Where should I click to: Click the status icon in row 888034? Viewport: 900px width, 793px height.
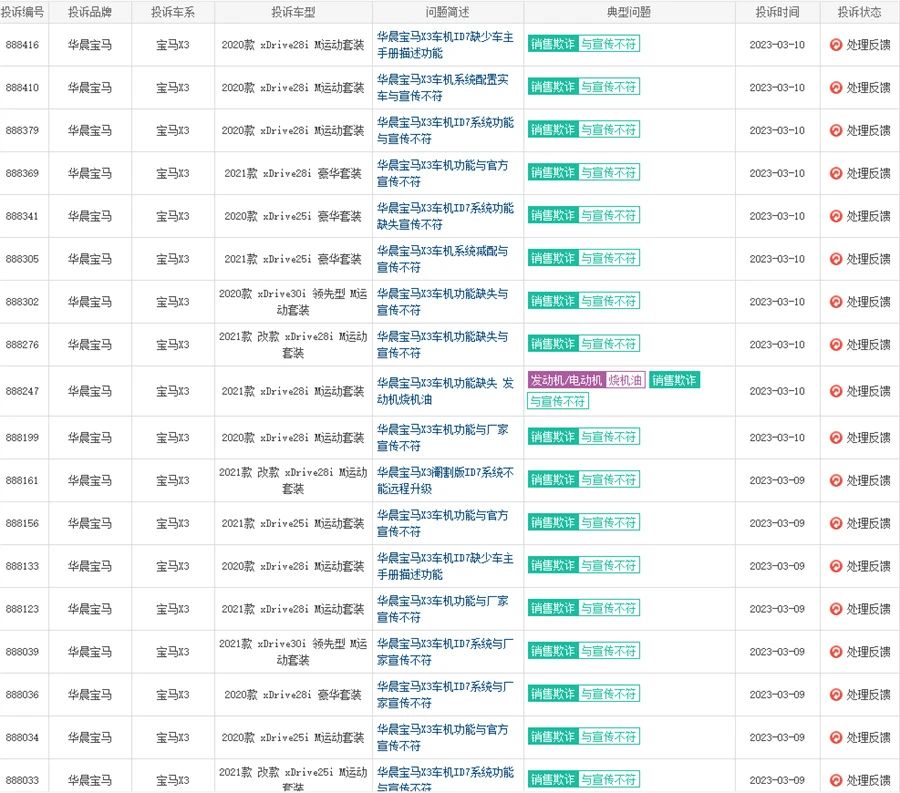tap(836, 738)
